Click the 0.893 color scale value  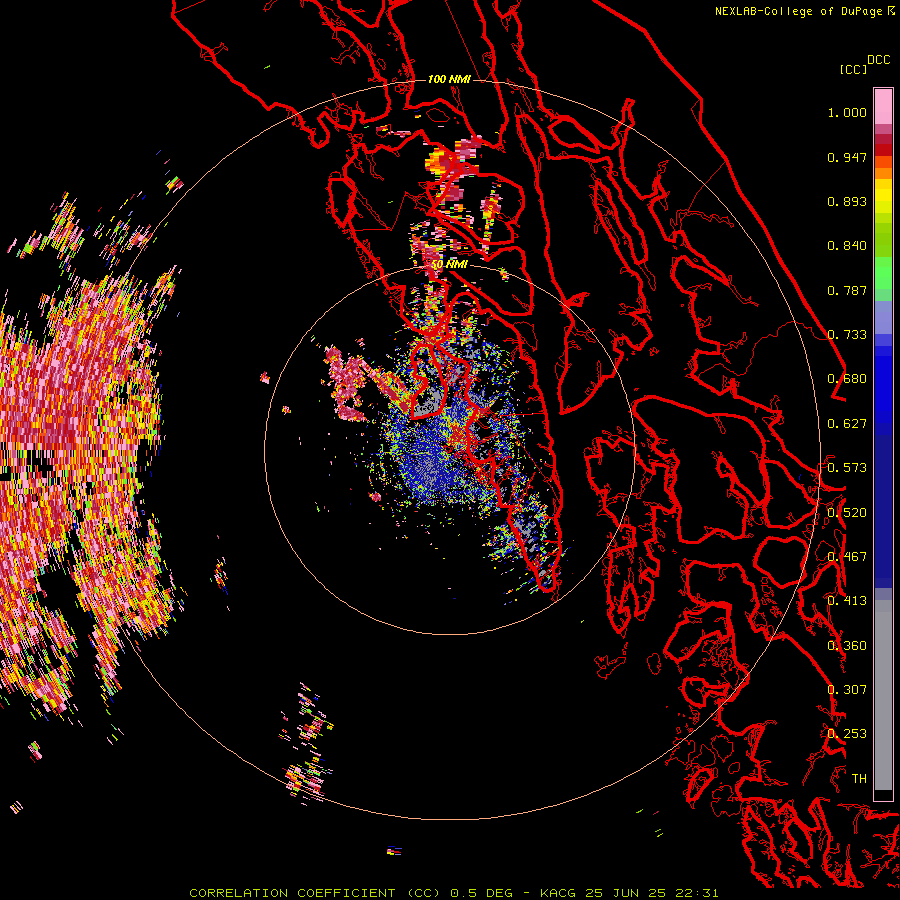[847, 201]
